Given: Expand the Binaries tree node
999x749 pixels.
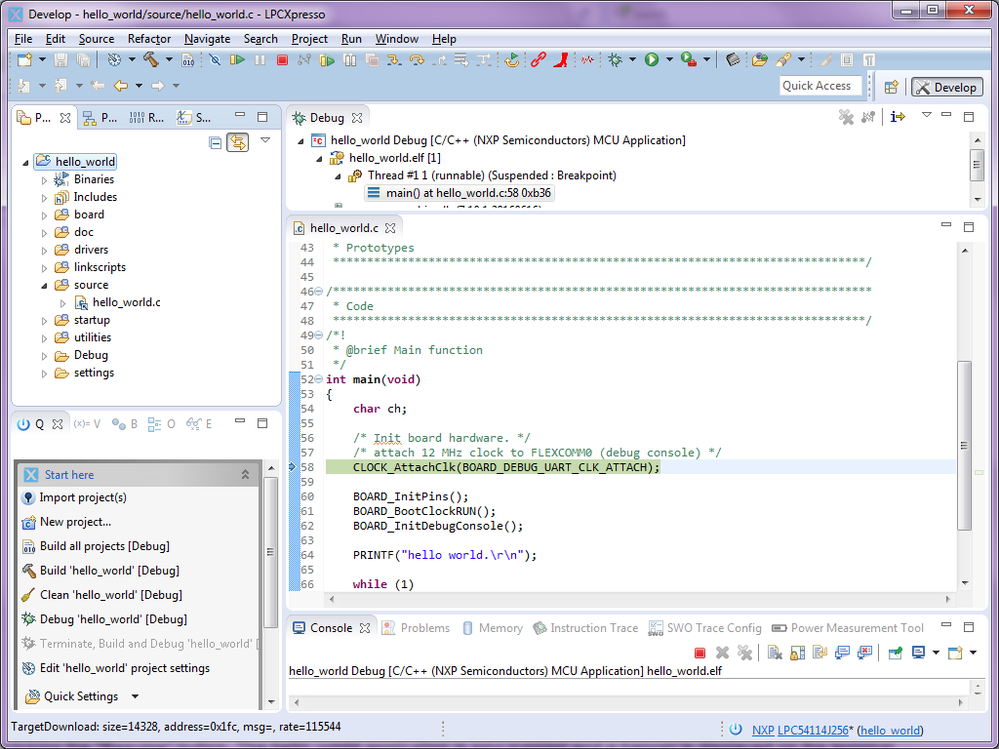Looking at the screenshot, I should coord(45,180).
